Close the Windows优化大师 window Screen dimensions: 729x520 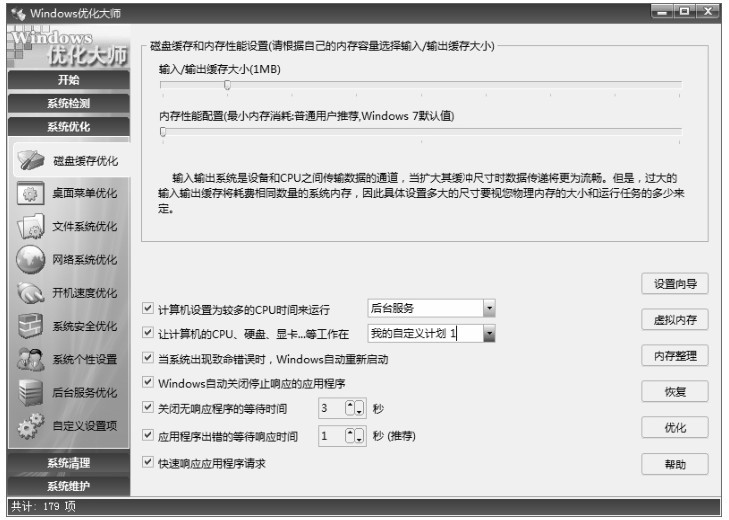(x=708, y=11)
